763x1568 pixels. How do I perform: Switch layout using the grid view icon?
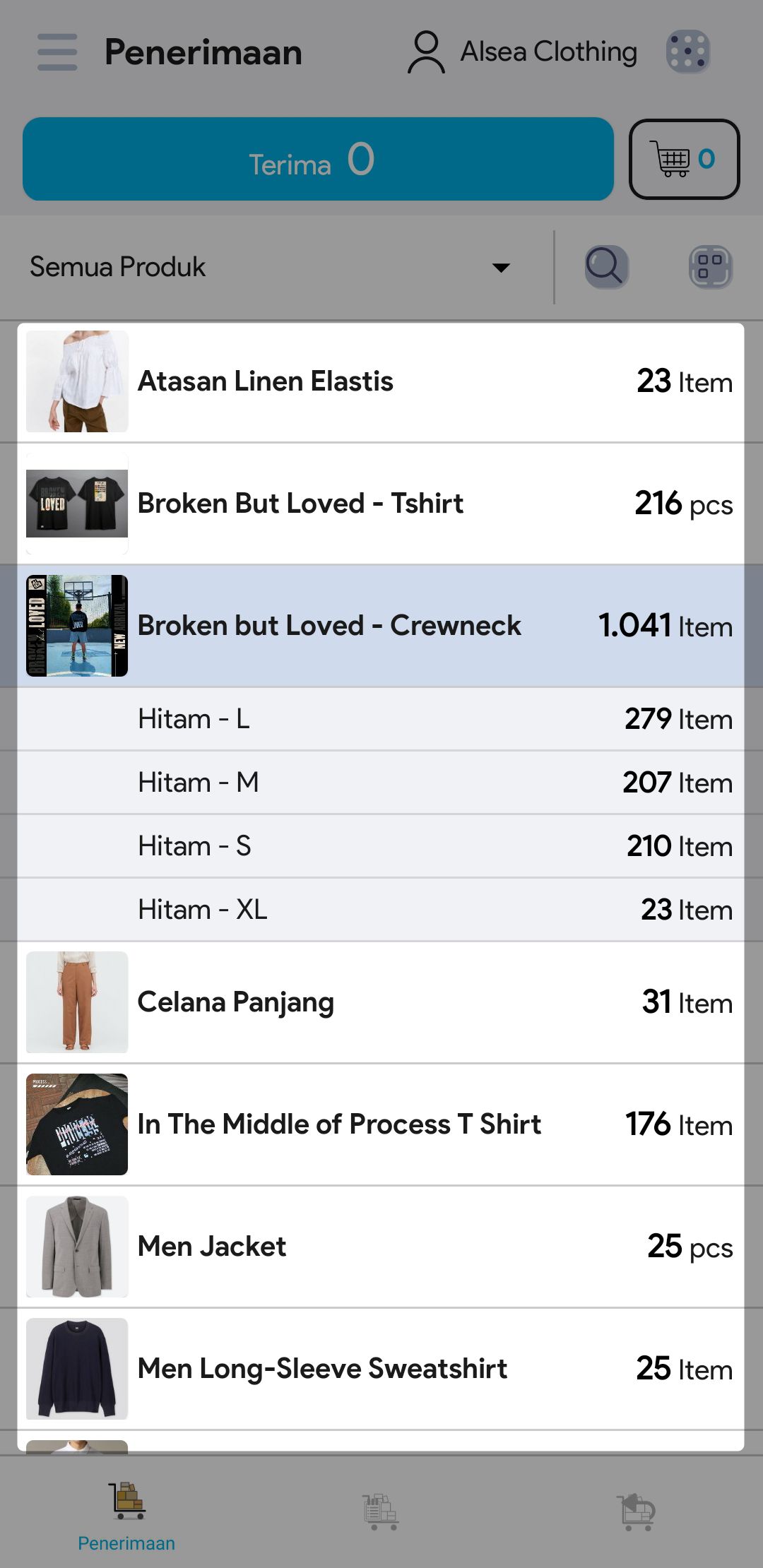[710, 267]
